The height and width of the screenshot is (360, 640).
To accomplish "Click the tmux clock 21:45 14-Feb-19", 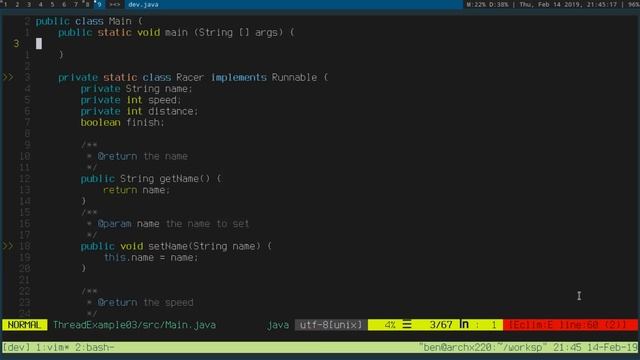I will pyautogui.click(x=595, y=348).
